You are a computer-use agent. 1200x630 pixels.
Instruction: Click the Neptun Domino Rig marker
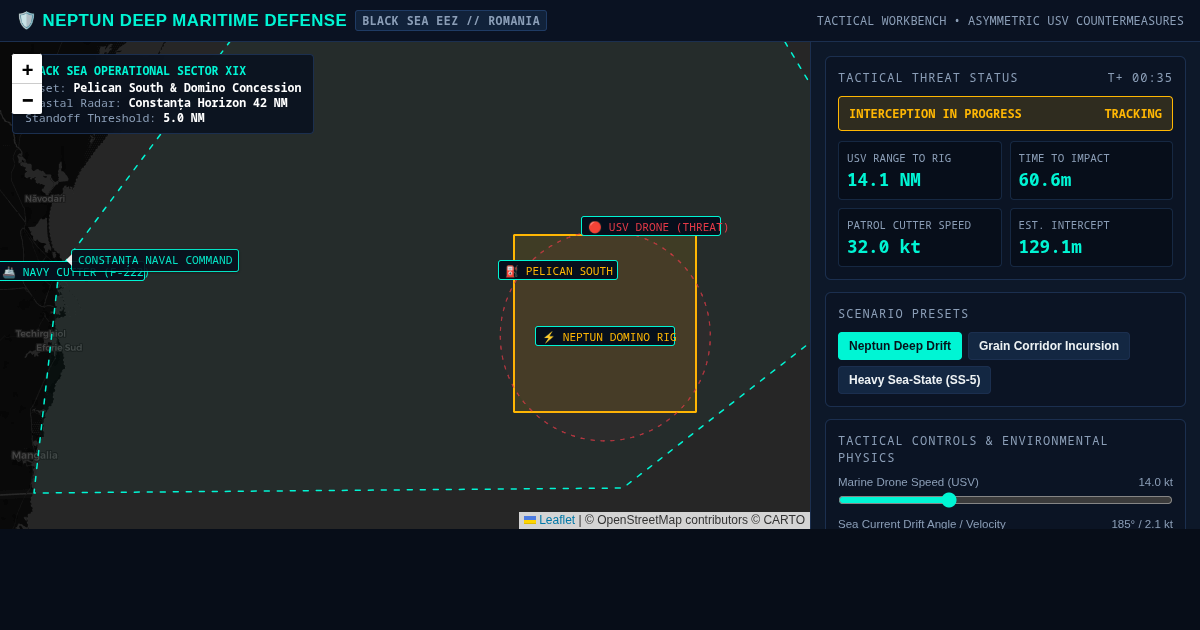(x=605, y=337)
